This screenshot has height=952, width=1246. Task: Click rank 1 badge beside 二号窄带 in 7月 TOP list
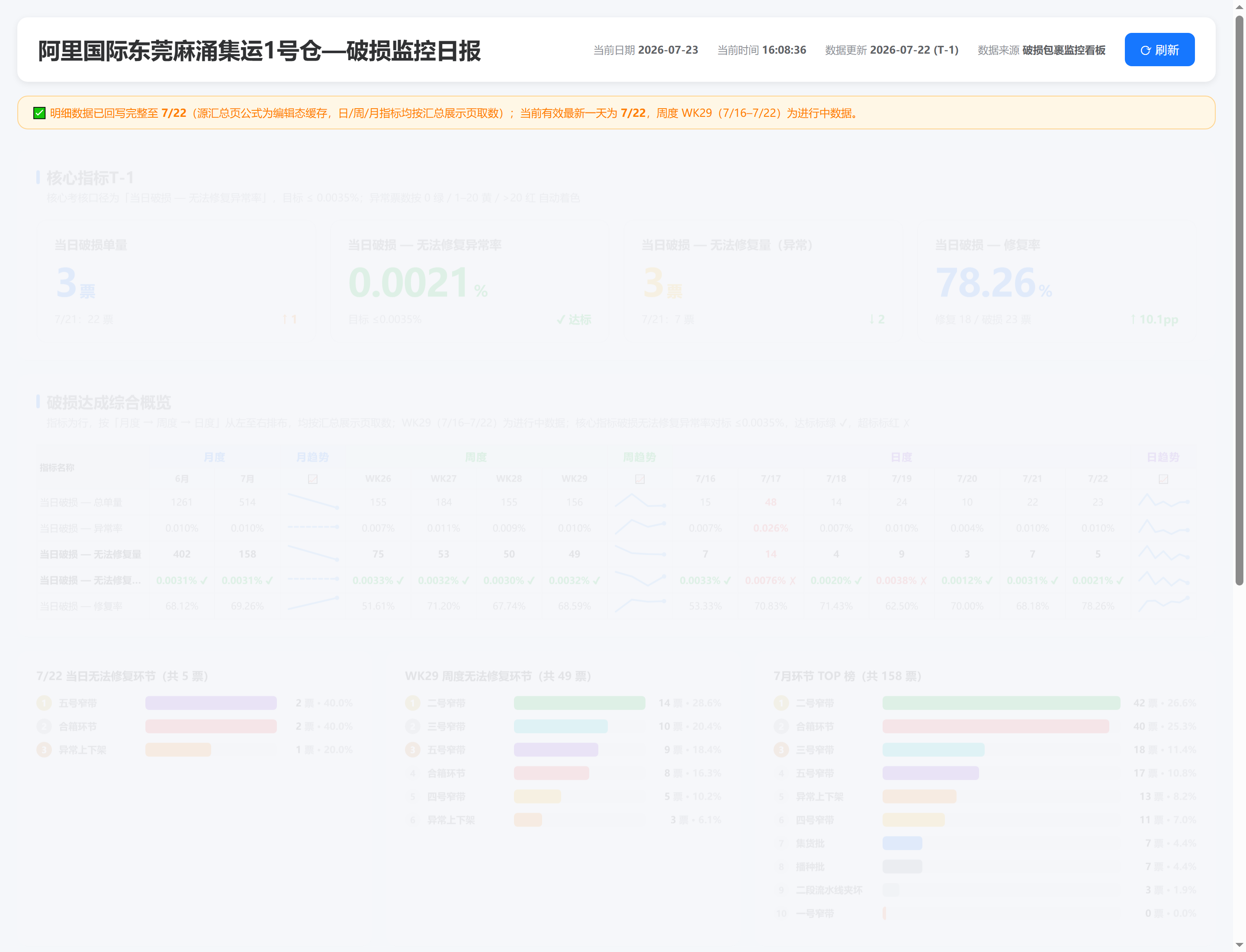(x=781, y=703)
